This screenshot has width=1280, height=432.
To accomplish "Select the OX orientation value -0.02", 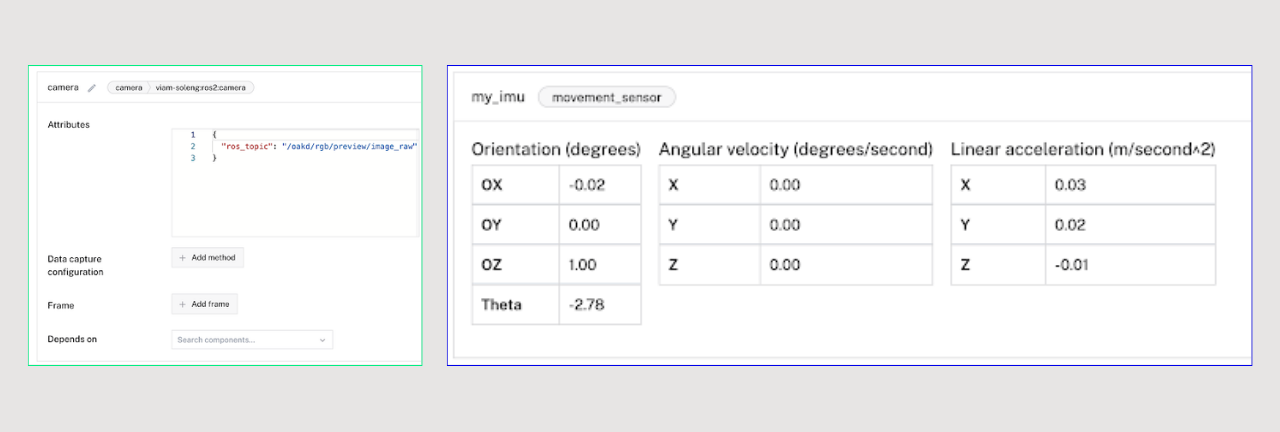I will (600, 185).
